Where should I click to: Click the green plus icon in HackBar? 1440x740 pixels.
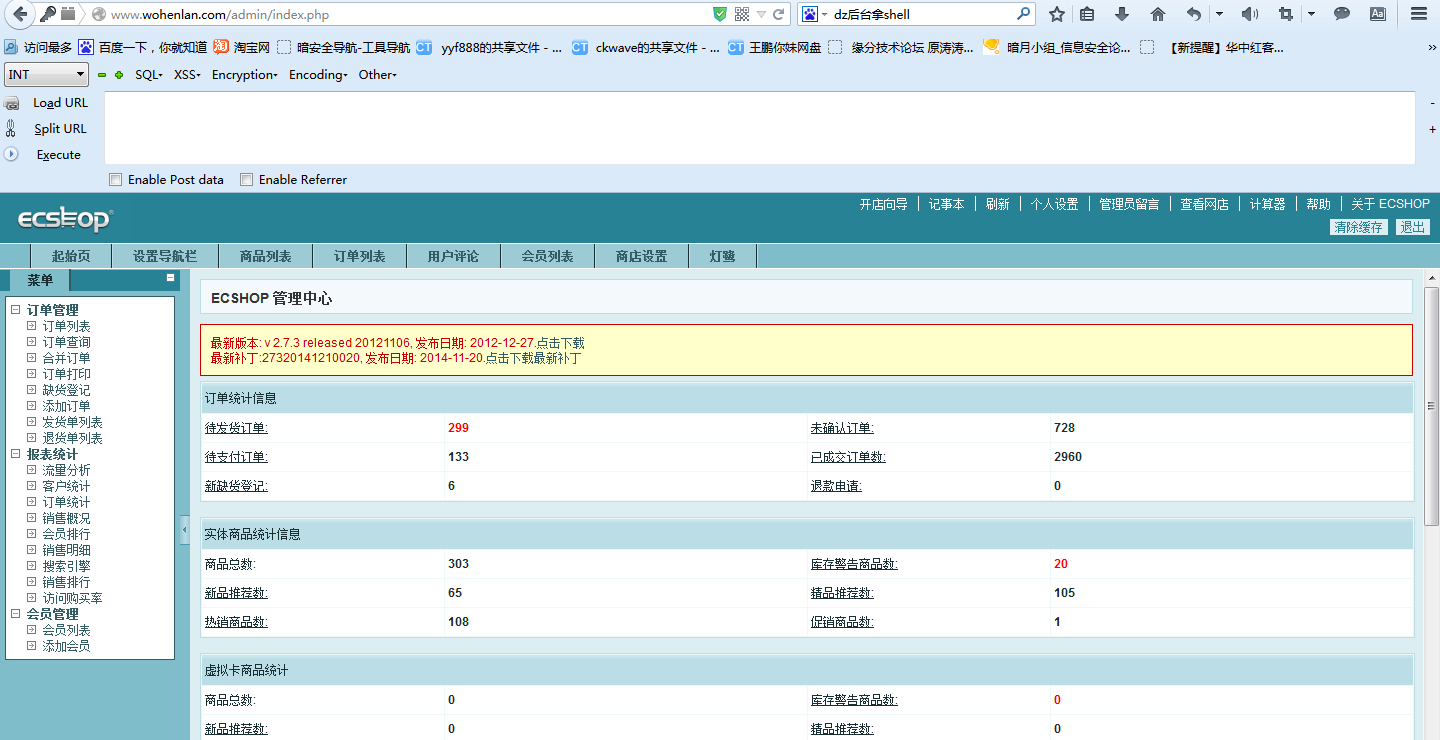(119, 75)
